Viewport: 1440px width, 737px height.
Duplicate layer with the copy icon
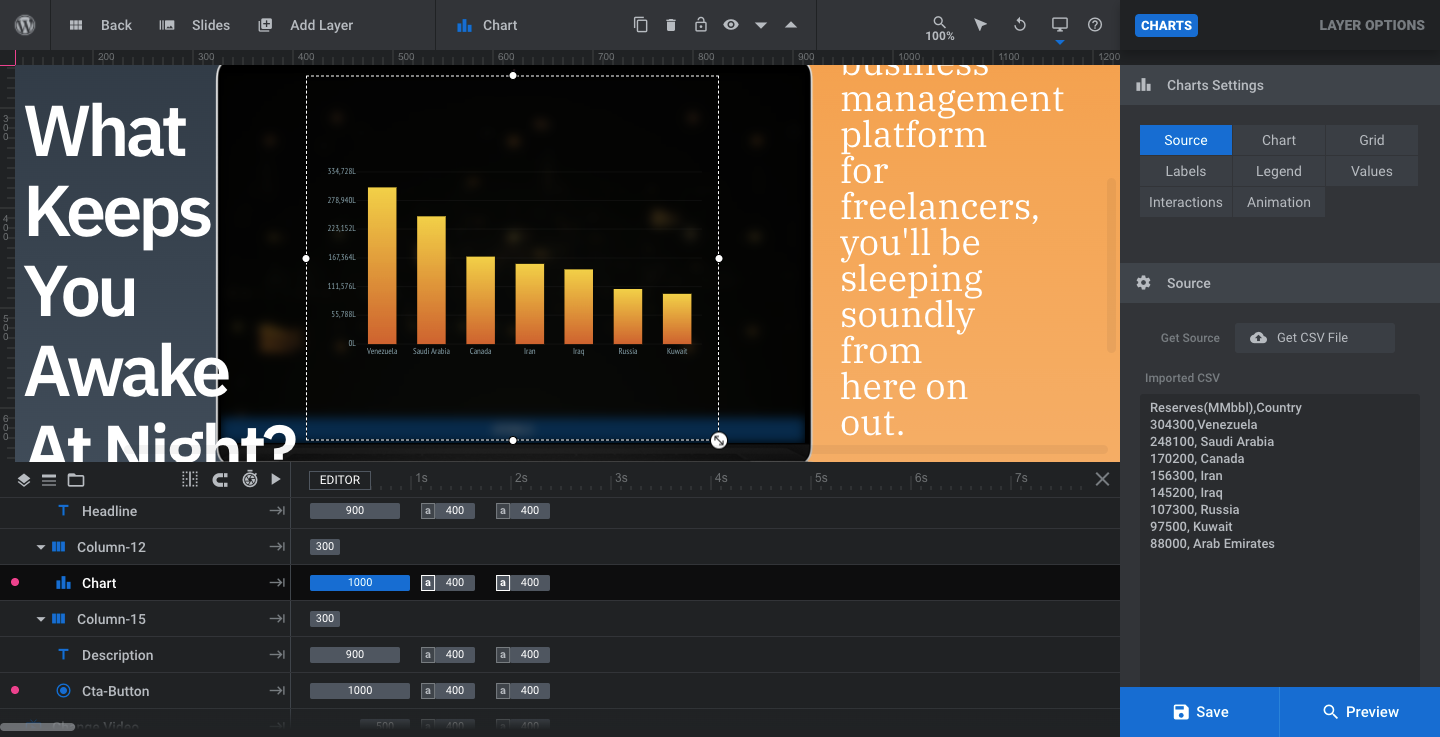[641, 25]
